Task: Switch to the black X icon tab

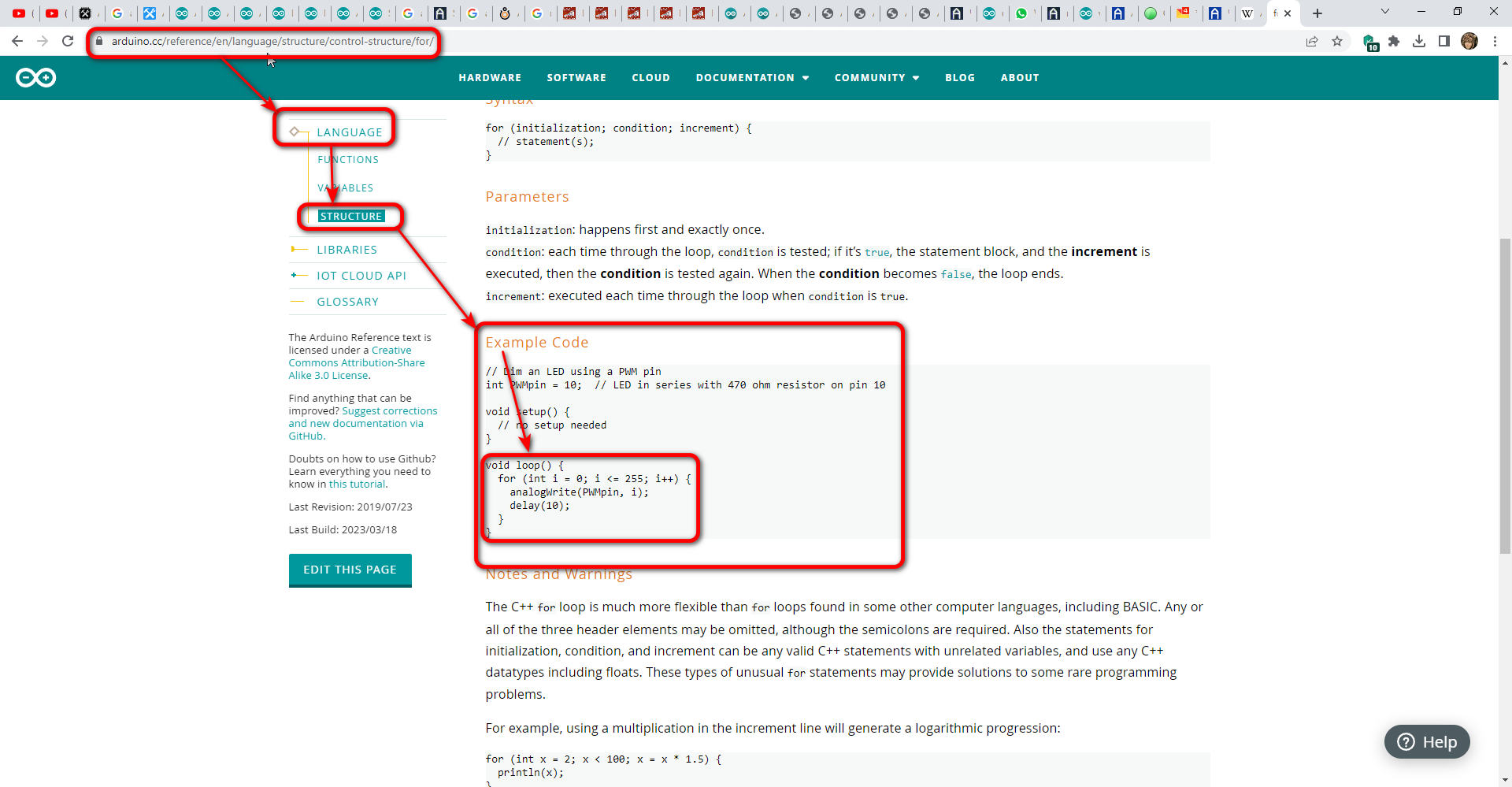Action: 85,13
